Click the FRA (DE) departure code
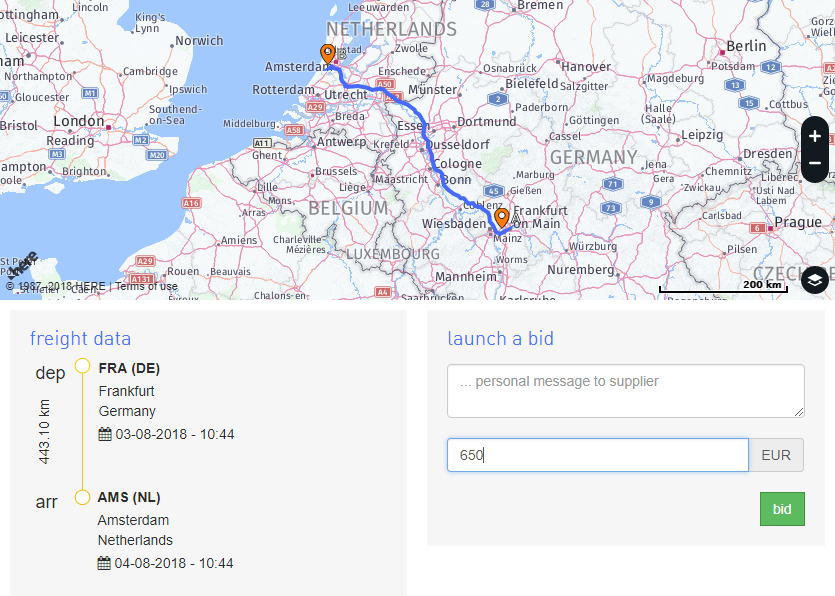The width and height of the screenshot is (835, 596). tap(129, 368)
